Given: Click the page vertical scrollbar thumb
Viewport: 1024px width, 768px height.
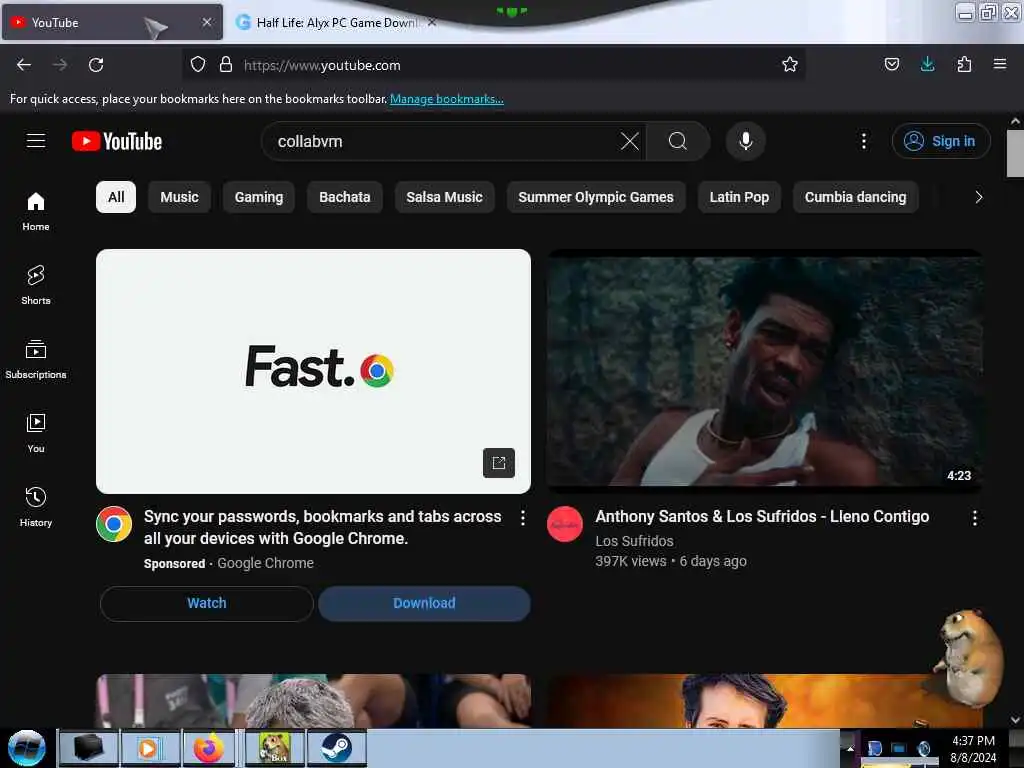Looking at the screenshot, I should click(1015, 153).
